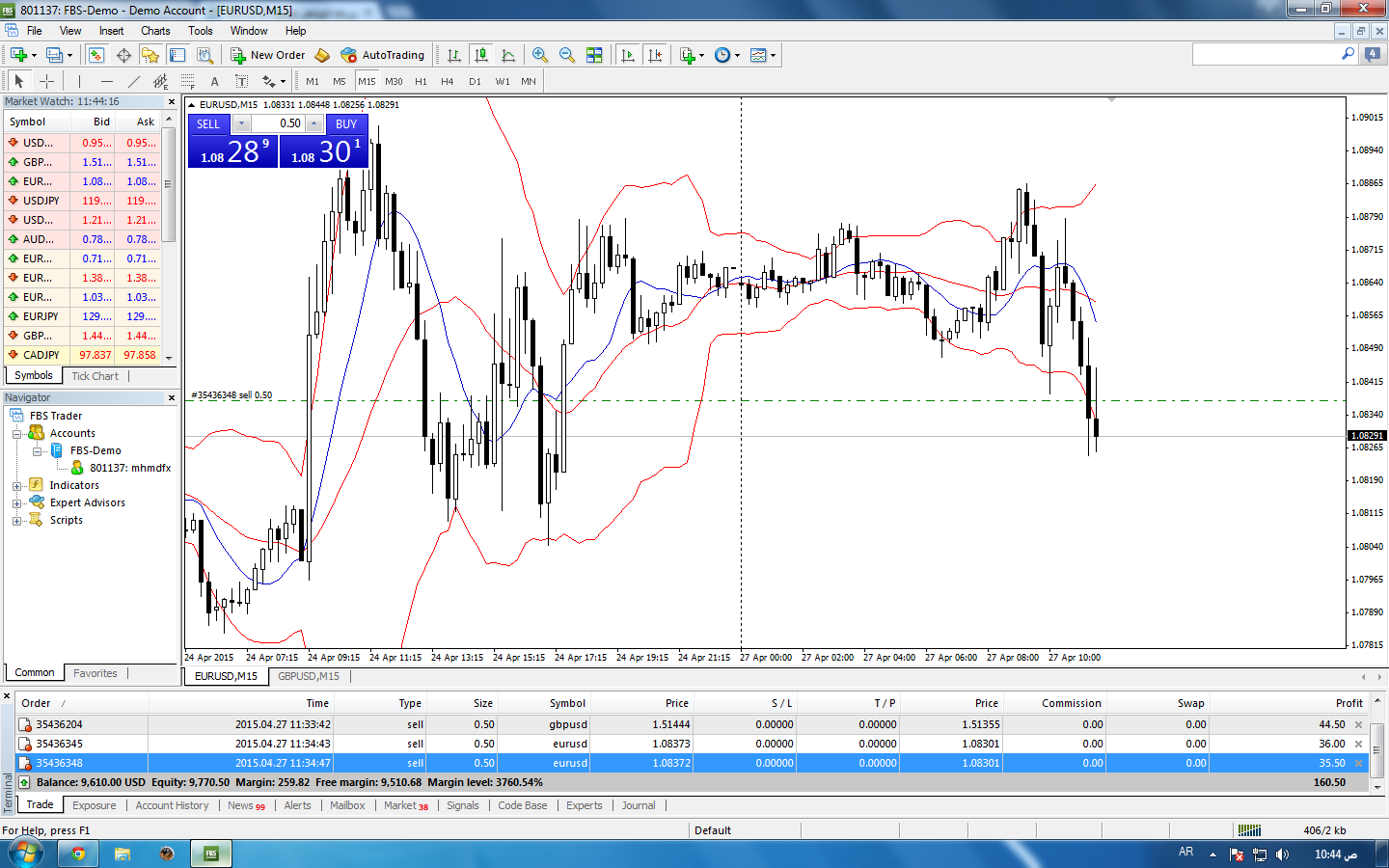The width and height of the screenshot is (1389, 868).
Task: Expand the Expert Advisors tree node
Action: (16, 503)
